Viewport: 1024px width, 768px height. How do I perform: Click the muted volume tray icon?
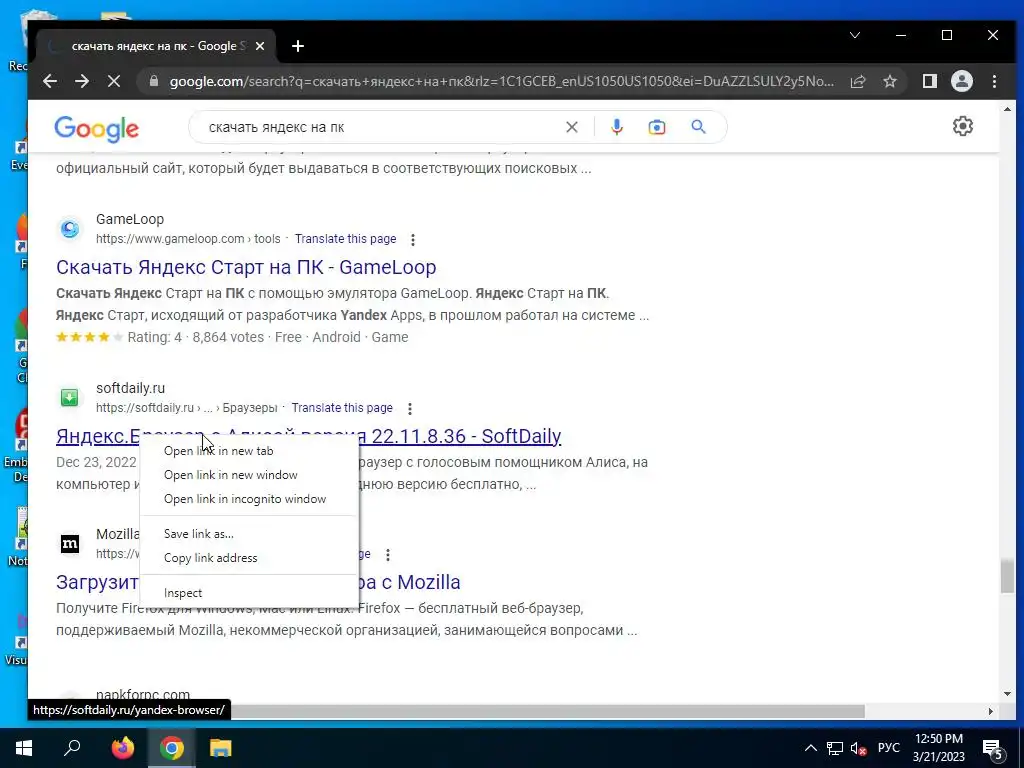(858, 748)
